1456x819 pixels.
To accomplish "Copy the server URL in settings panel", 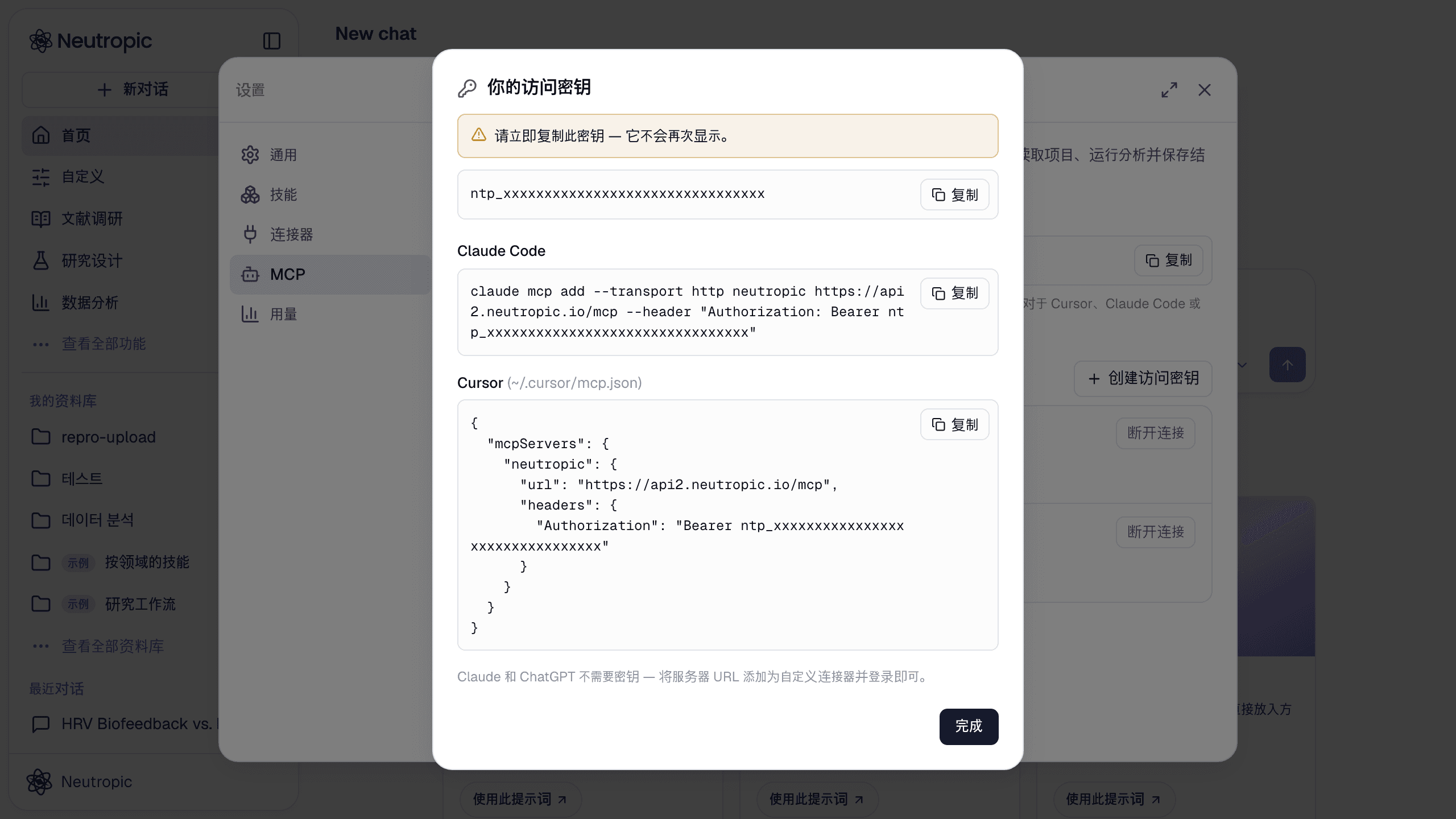I will click(1168, 260).
